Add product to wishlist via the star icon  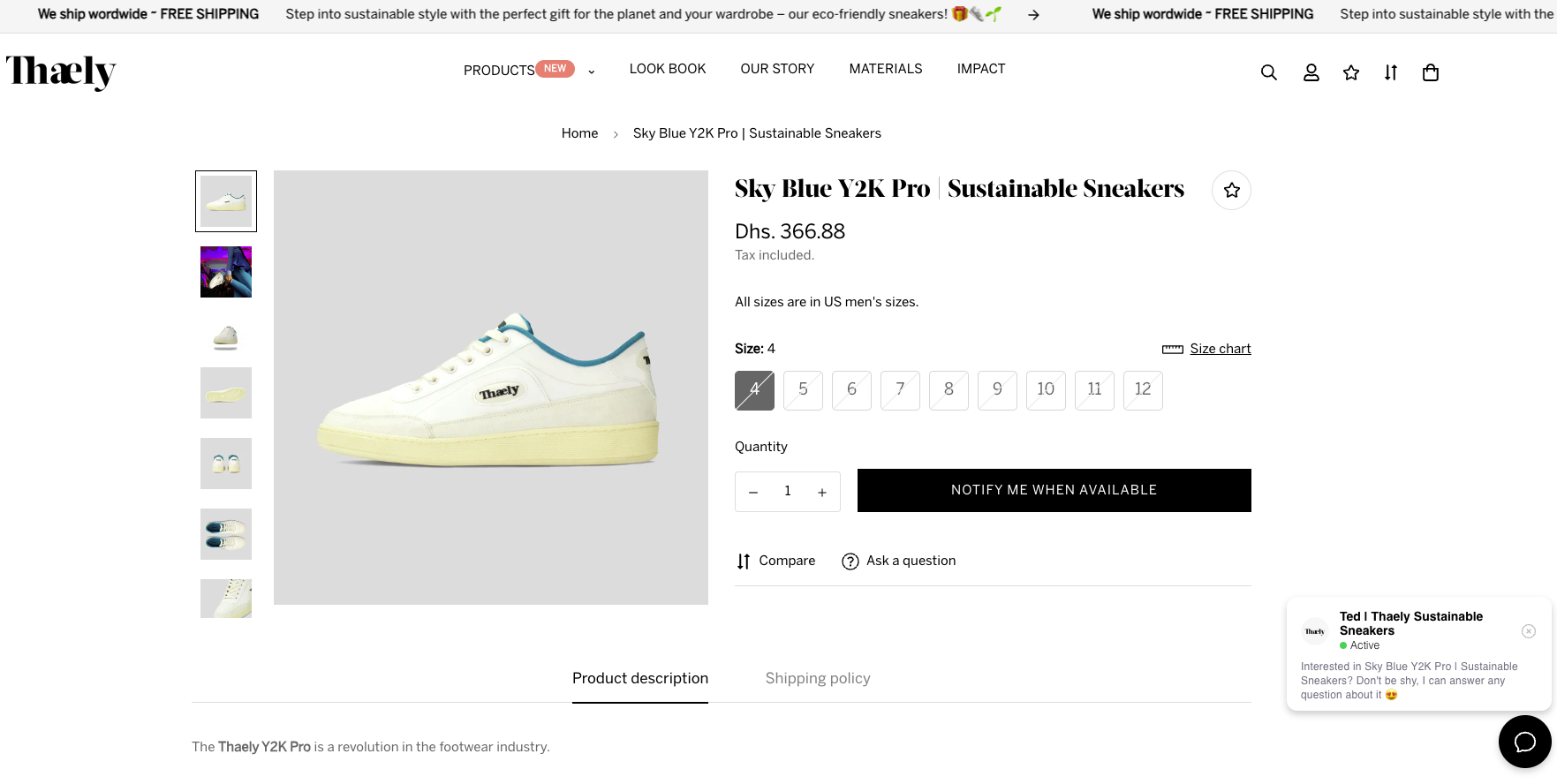(x=1231, y=189)
